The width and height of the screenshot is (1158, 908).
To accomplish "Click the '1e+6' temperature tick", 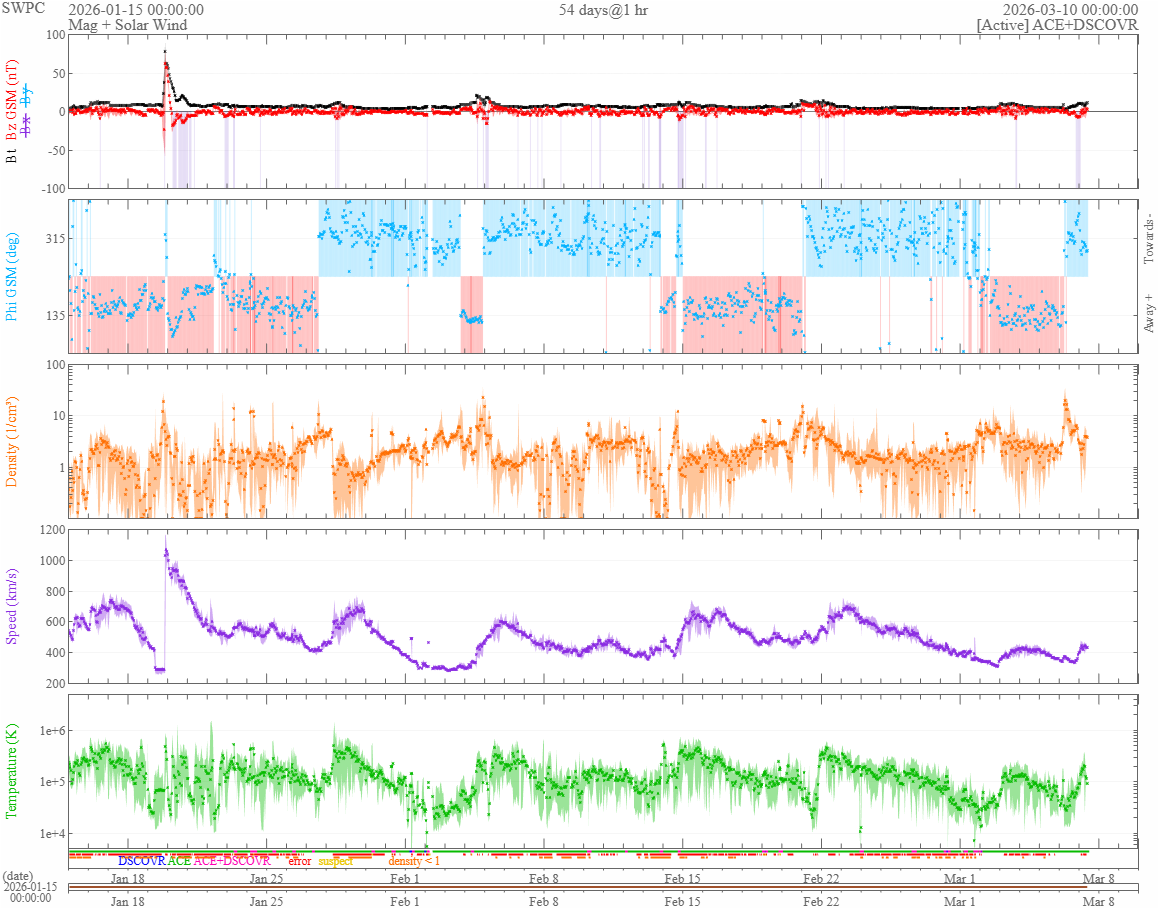I will coord(52,731).
